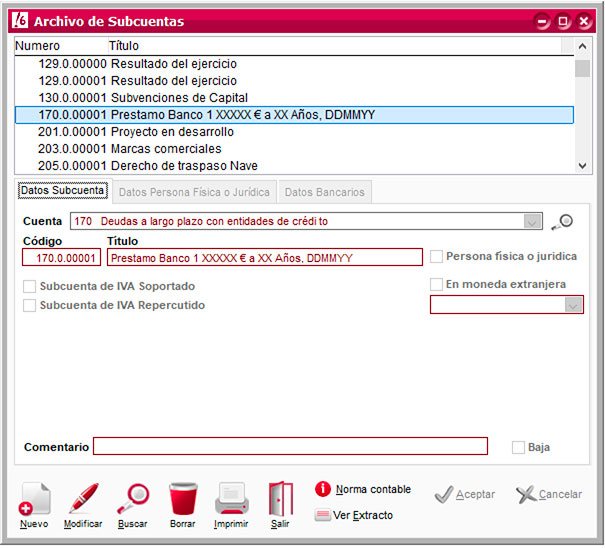
Task: Click the Modificar pen icon
Action: point(83,498)
